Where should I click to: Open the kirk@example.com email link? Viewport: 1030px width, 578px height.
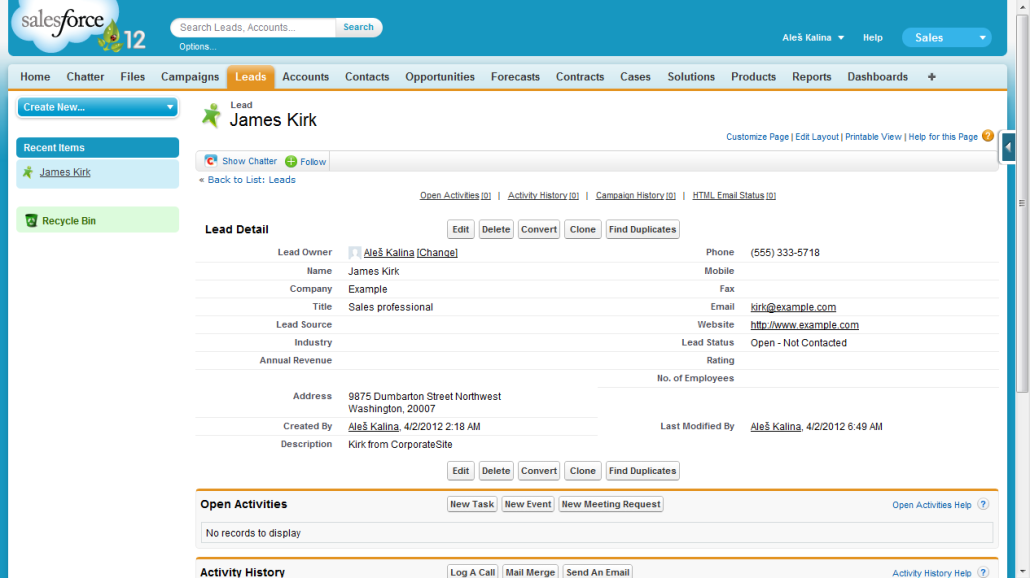pos(793,307)
